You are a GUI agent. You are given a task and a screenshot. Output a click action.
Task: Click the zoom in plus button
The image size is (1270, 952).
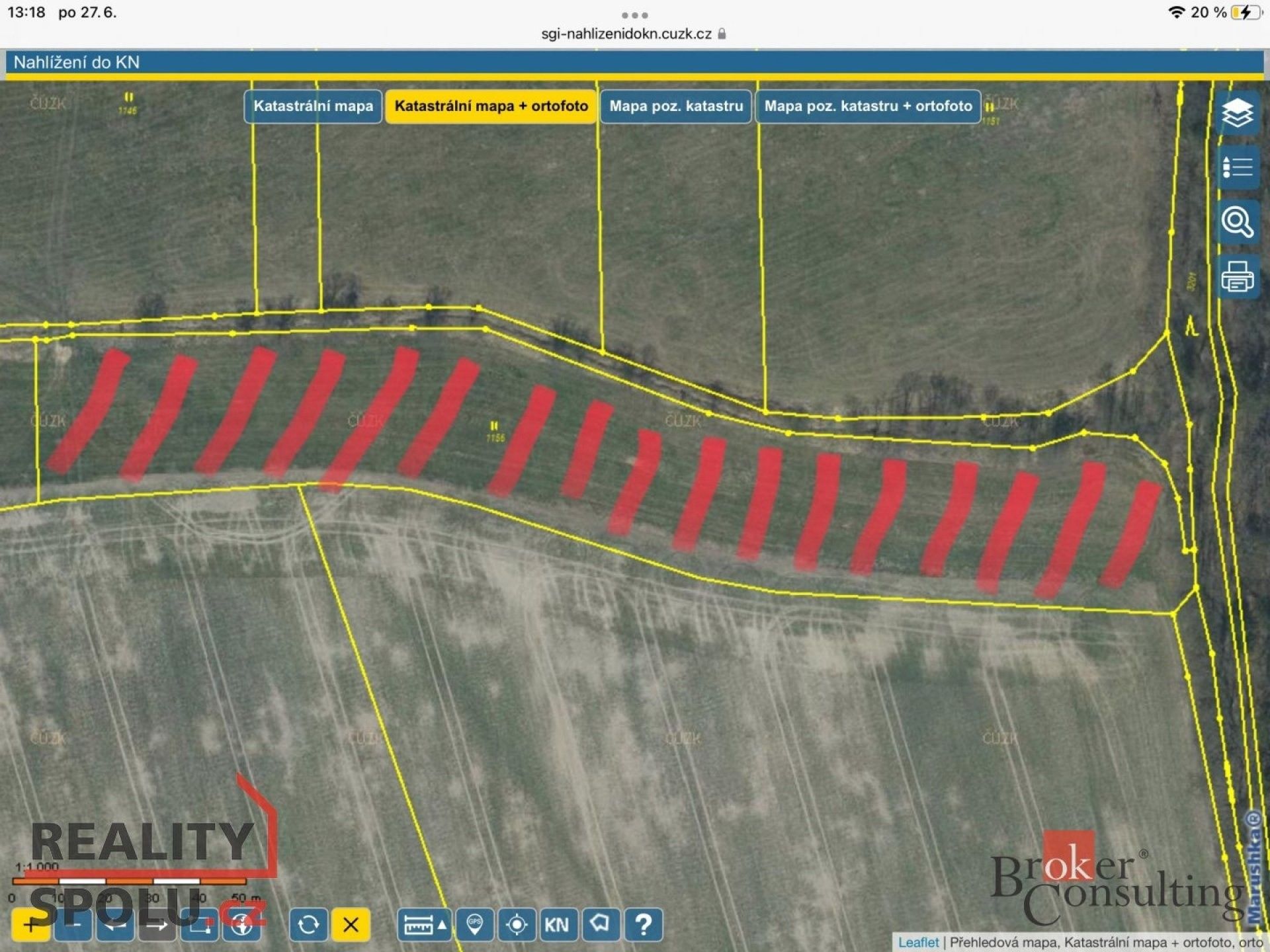tap(30, 924)
